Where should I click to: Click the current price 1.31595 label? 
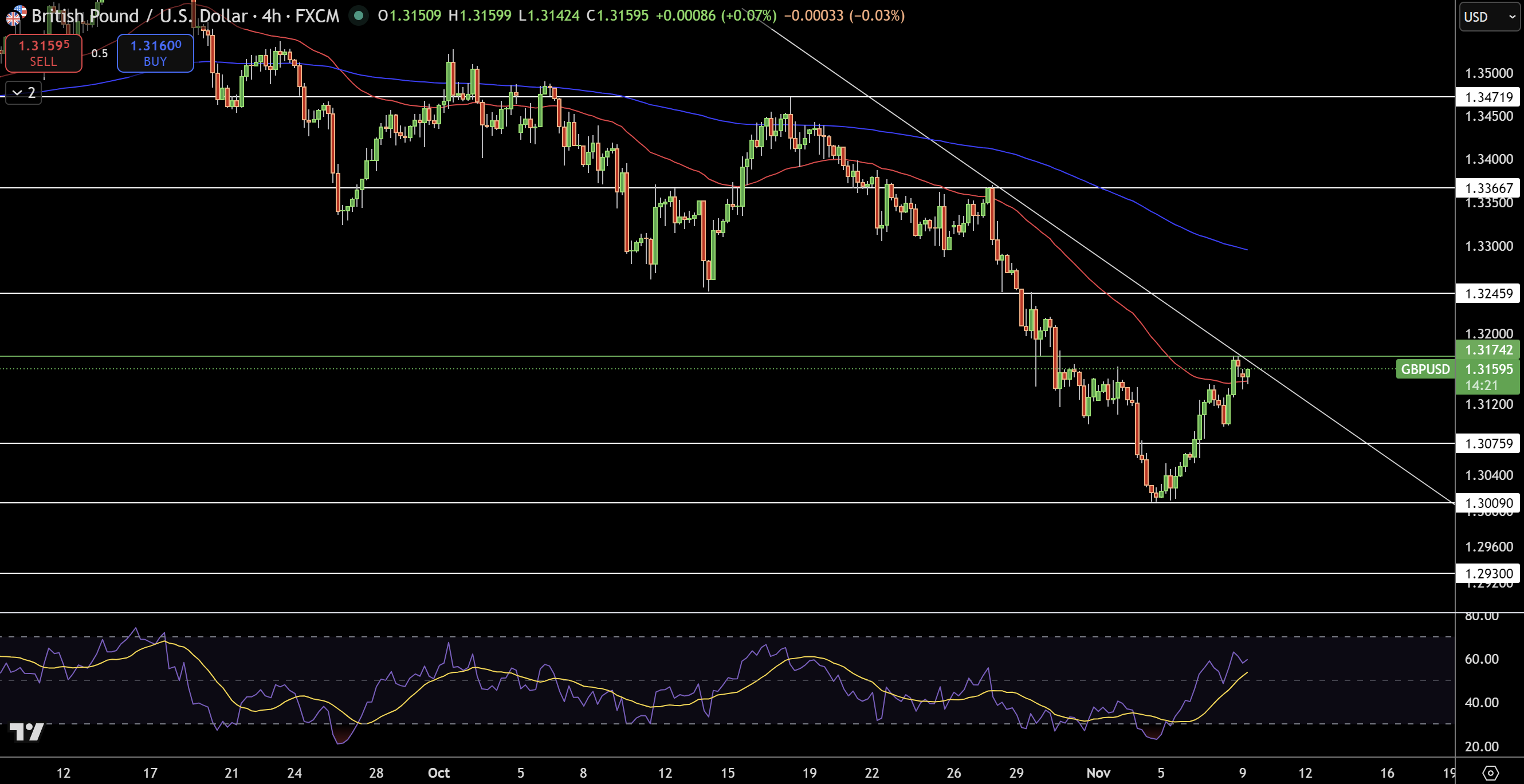1488,369
